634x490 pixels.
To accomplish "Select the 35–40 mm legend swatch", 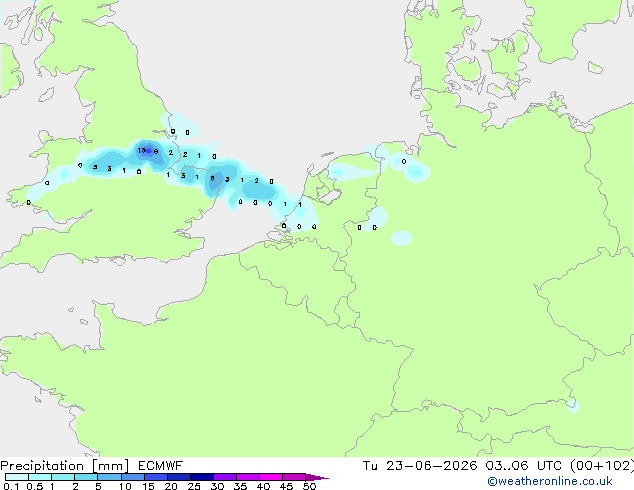I will click(248, 477).
